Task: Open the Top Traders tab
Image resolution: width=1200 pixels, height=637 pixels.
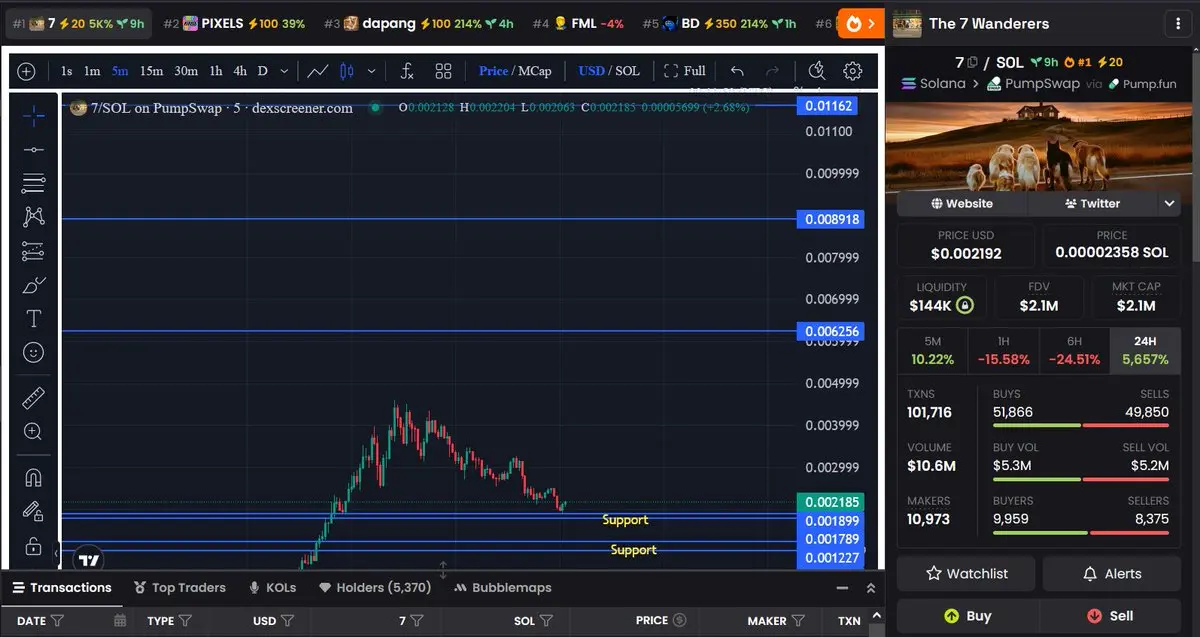Action: pos(179,587)
